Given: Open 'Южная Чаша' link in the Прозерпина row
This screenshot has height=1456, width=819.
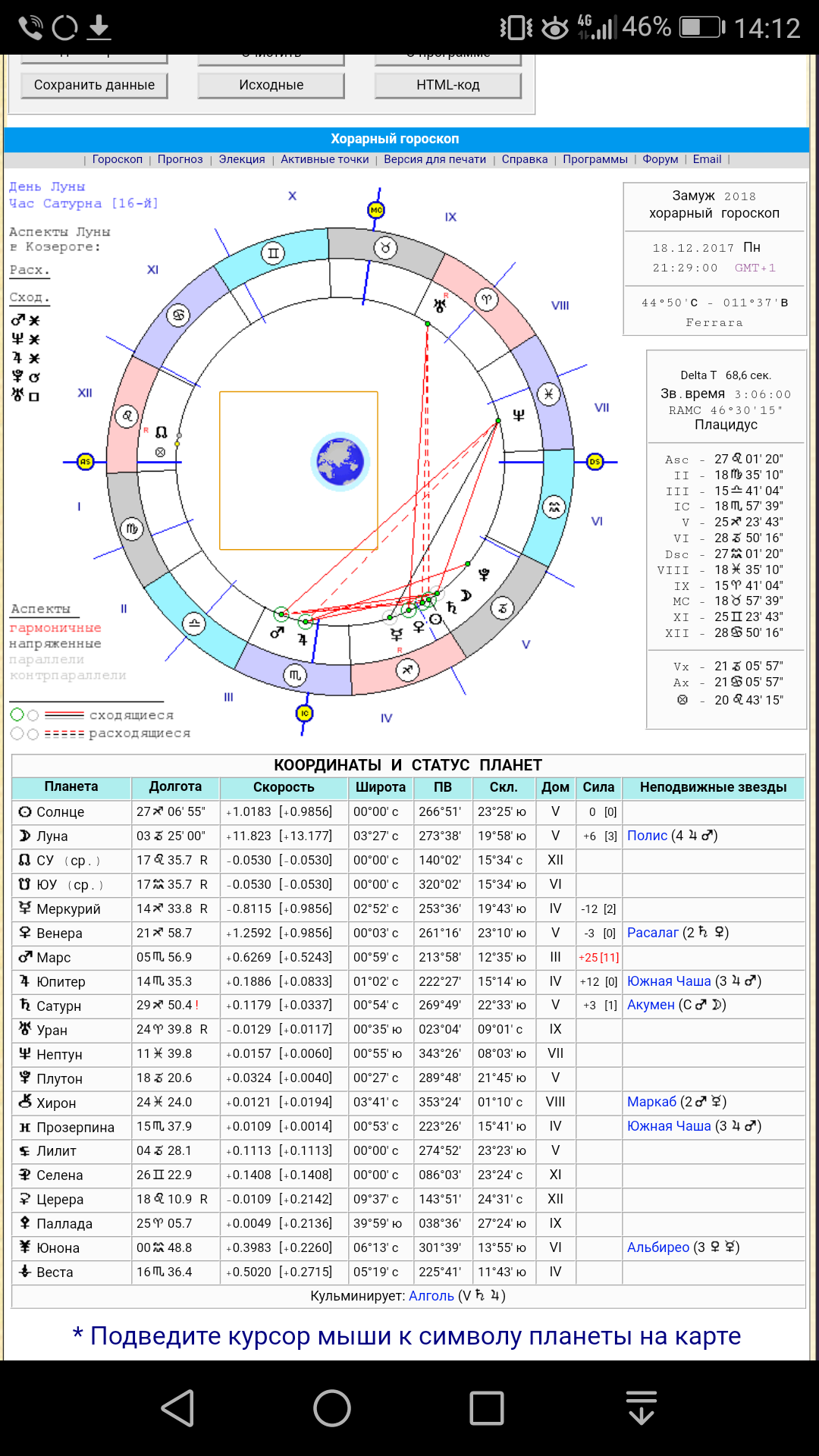Looking at the screenshot, I should (669, 1126).
